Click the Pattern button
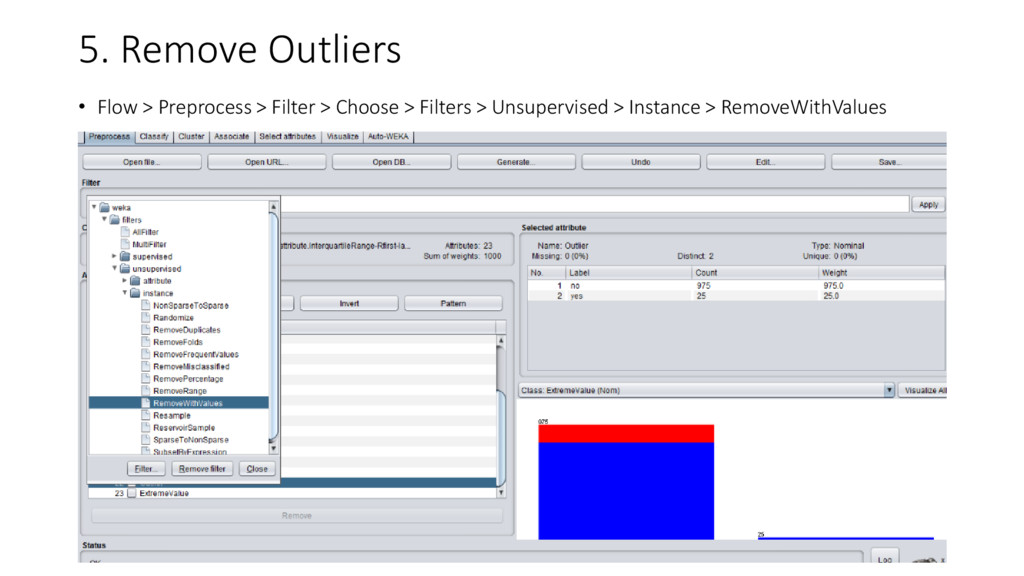The width and height of the screenshot is (1024, 576). 453,304
